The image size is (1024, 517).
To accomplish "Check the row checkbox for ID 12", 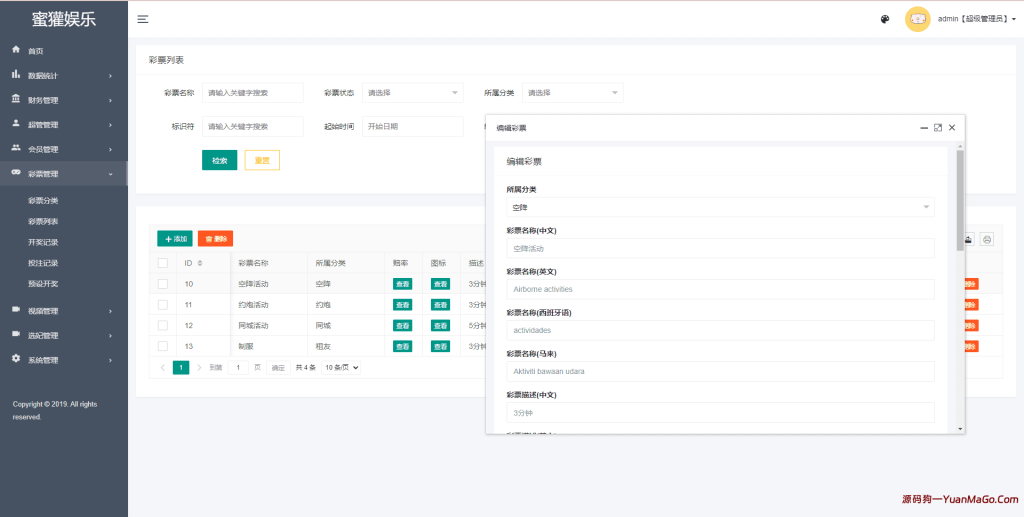I will (163, 325).
